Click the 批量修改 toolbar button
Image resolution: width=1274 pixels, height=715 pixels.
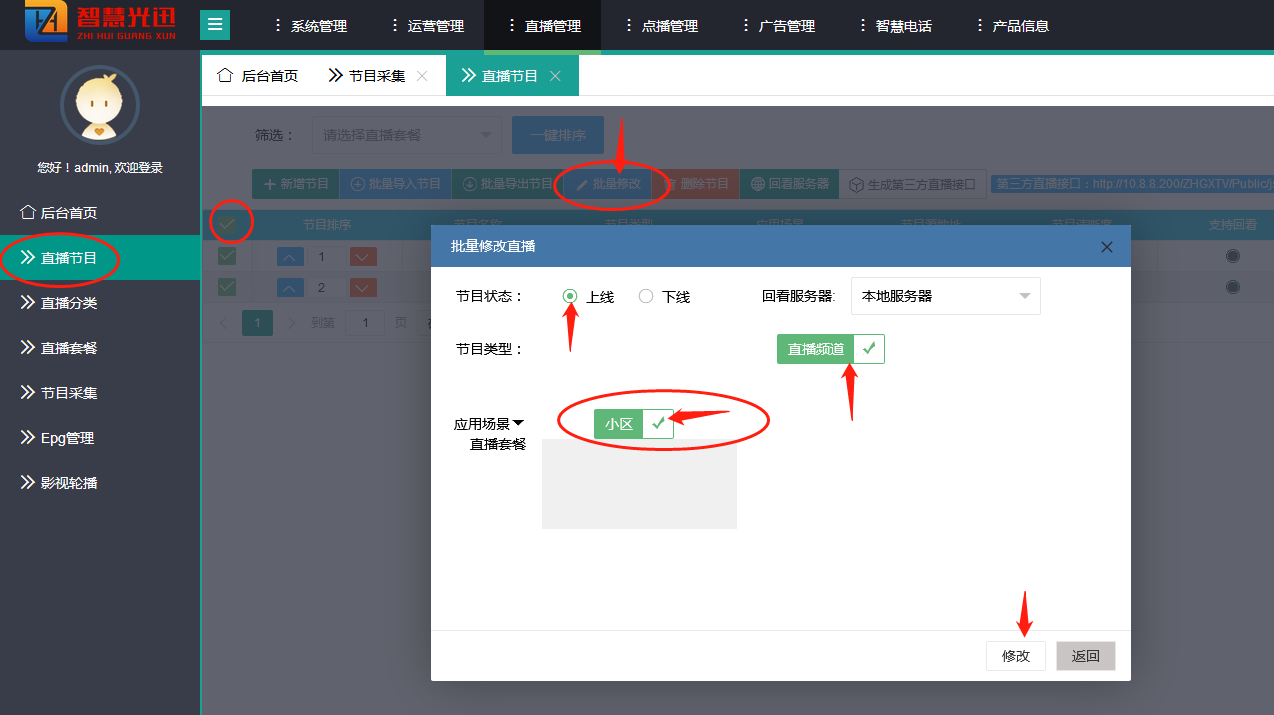608,184
